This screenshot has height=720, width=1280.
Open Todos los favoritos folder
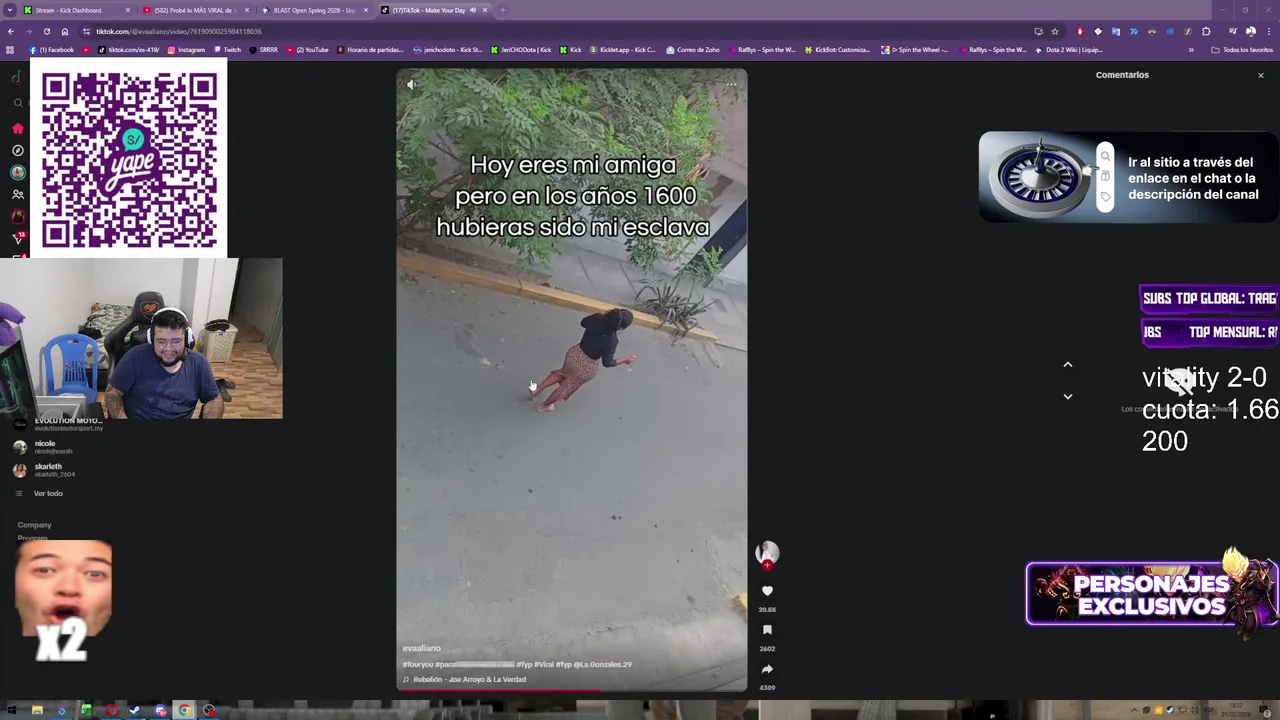1242,49
